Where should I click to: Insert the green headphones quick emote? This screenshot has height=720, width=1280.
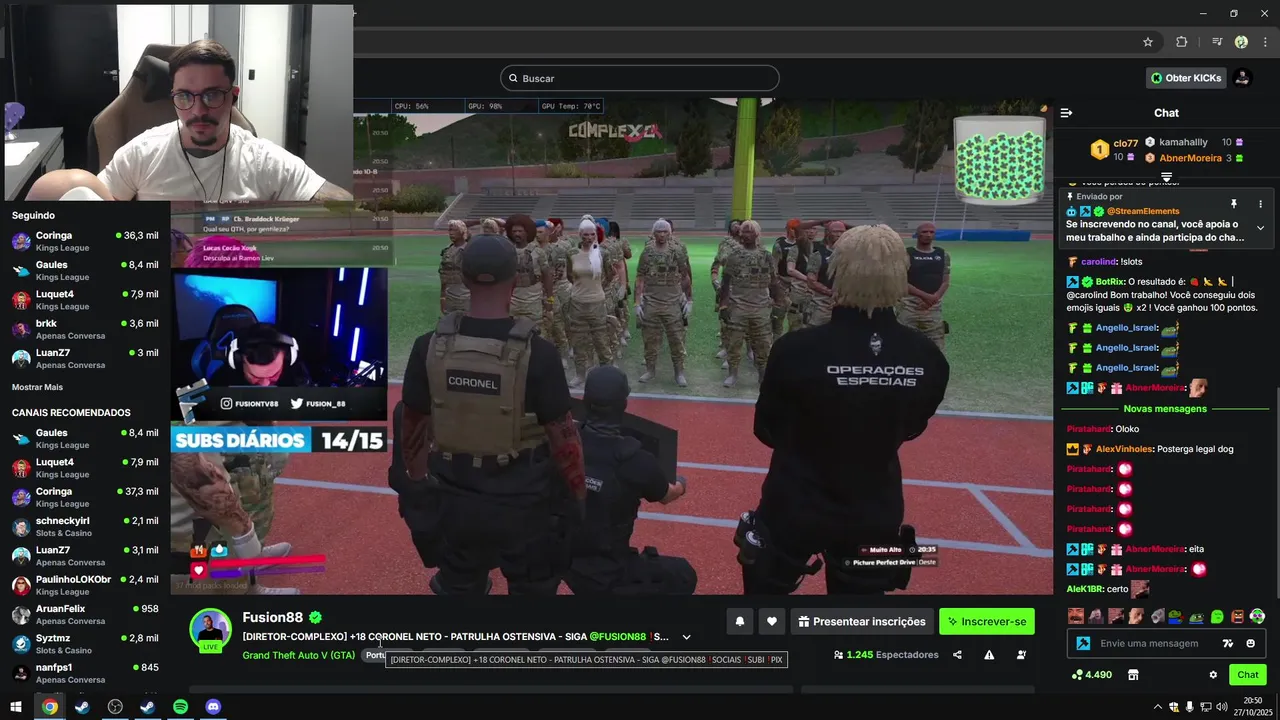pos(1257,616)
